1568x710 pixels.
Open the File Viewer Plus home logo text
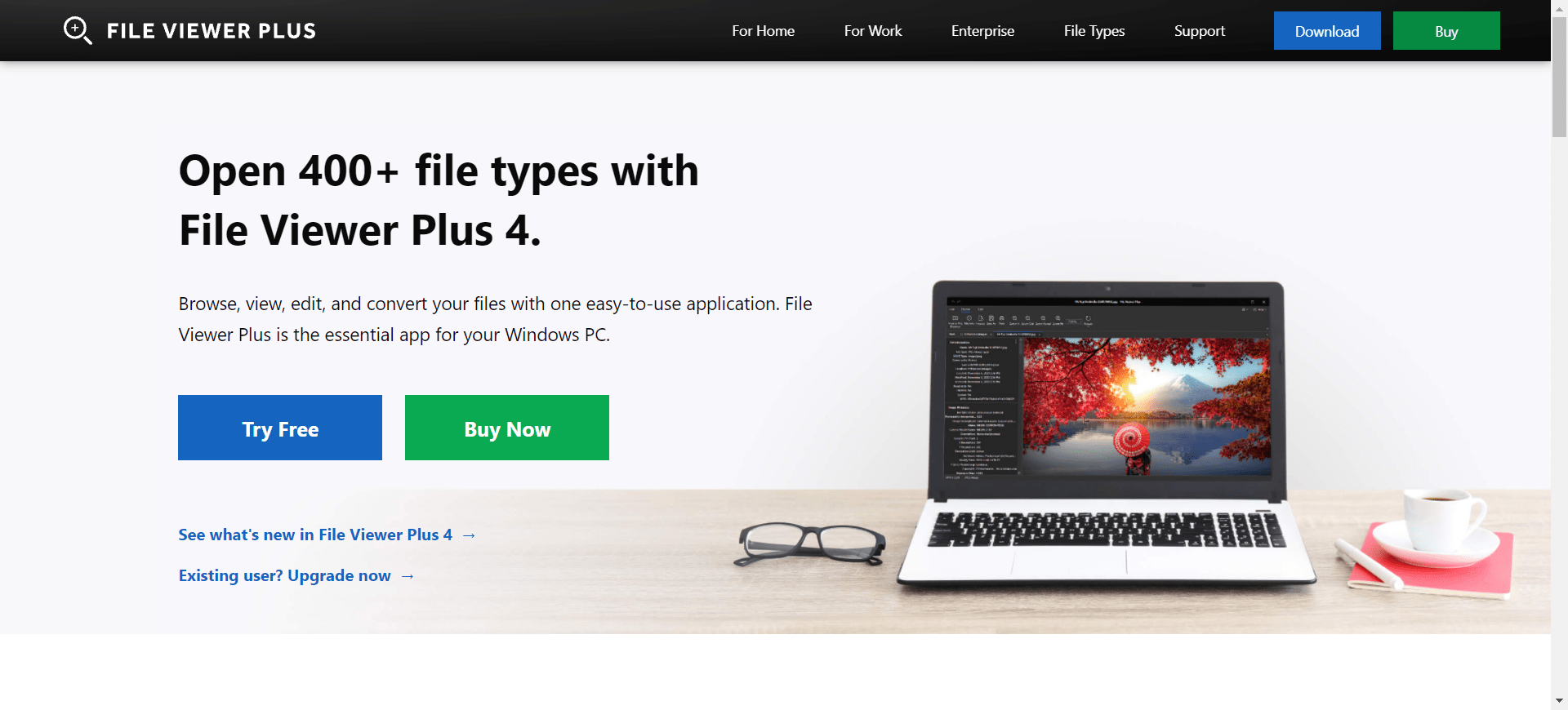[212, 31]
